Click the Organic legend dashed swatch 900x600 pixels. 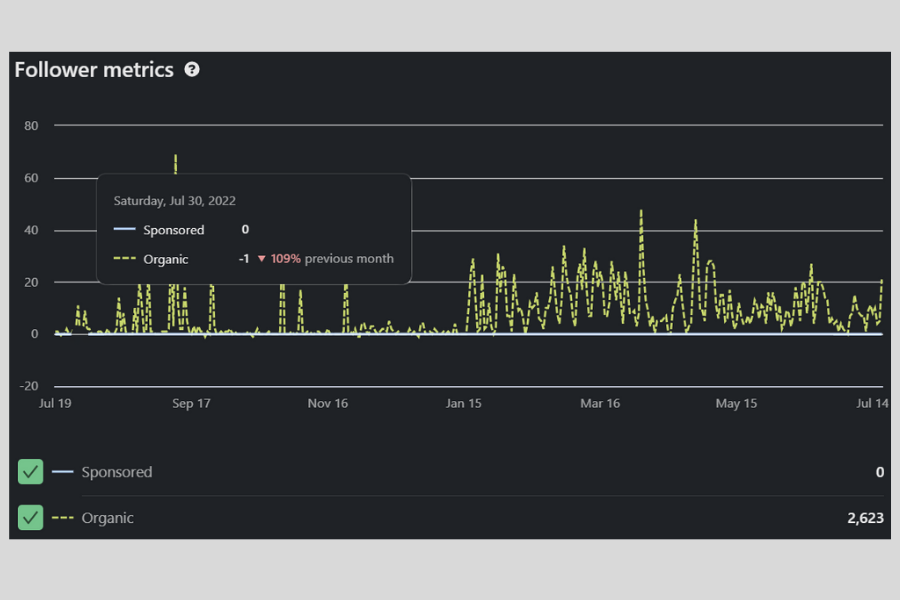[63, 518]
